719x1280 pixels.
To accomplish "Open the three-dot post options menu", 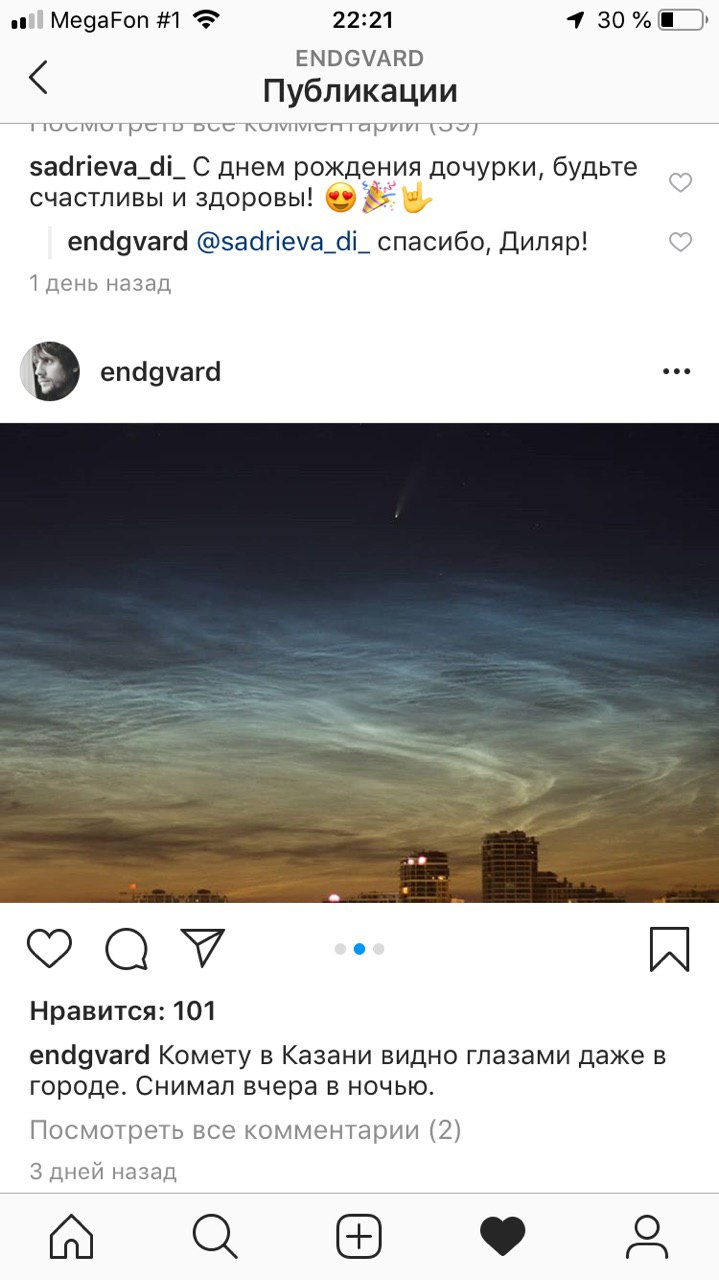I will point(677,372).
